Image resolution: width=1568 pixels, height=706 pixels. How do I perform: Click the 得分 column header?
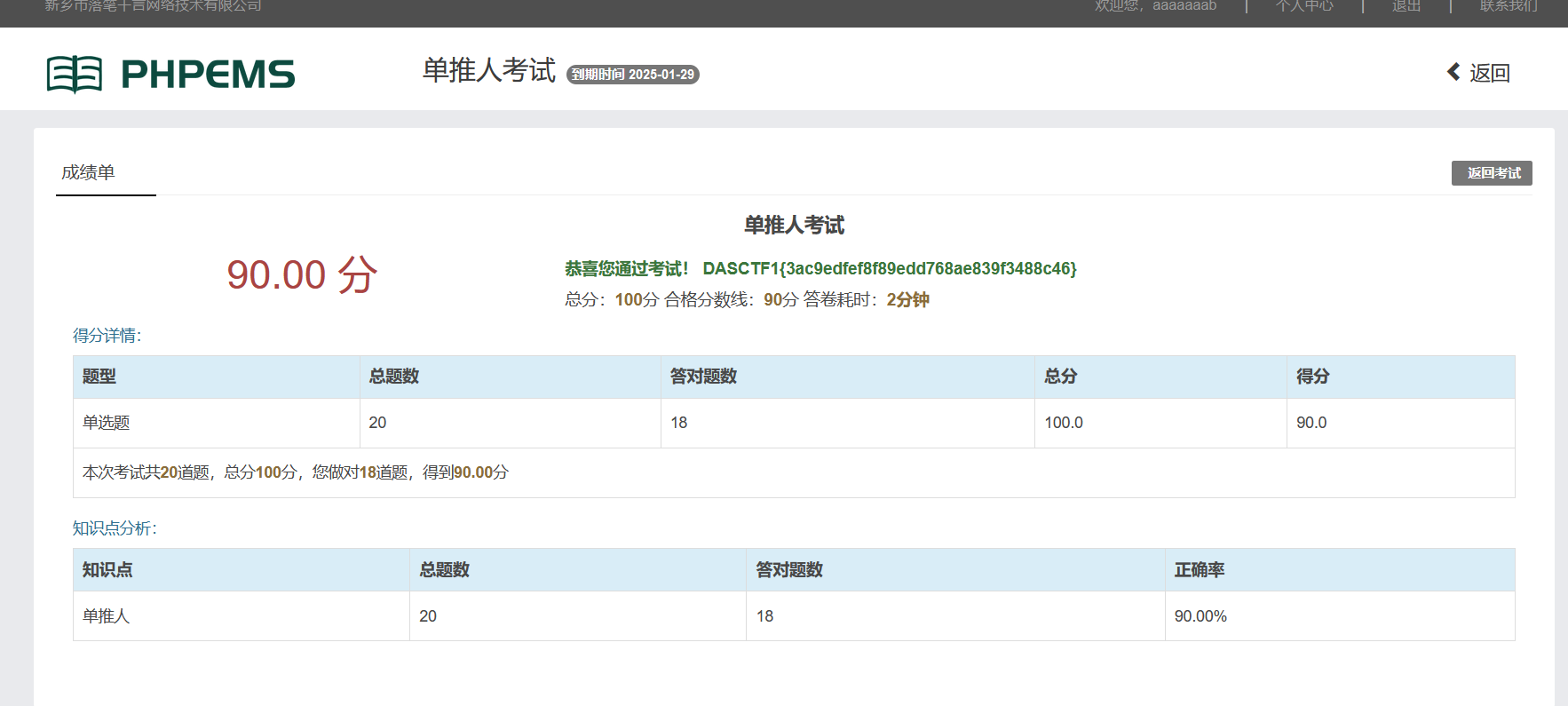[x=1312, y=377]
